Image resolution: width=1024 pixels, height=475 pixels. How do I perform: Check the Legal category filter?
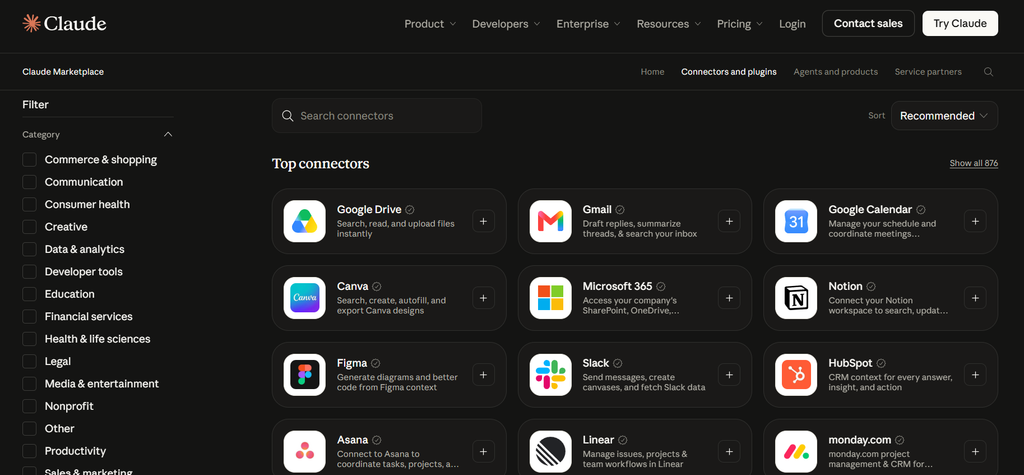tap(29, 361)
